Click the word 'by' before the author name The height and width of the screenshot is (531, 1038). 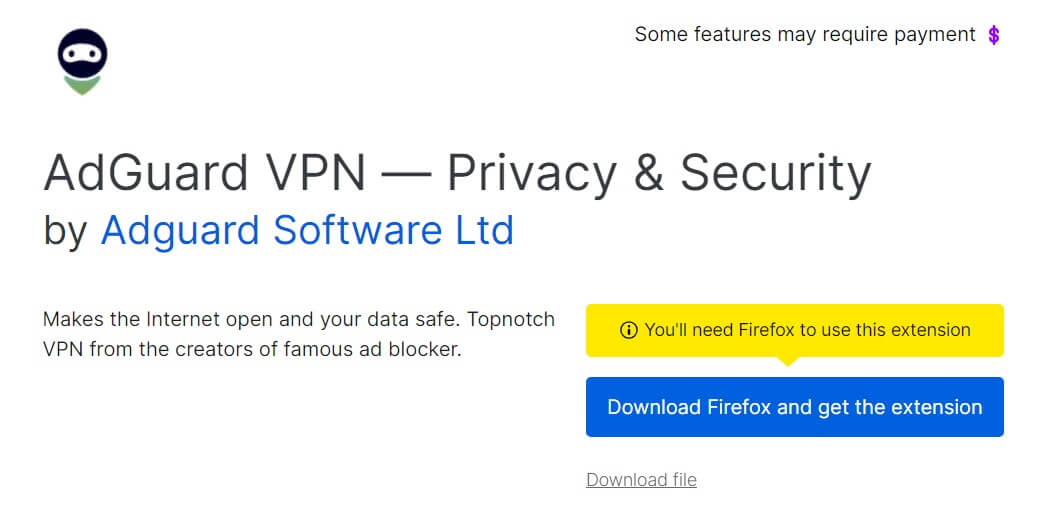coord(66,230)
